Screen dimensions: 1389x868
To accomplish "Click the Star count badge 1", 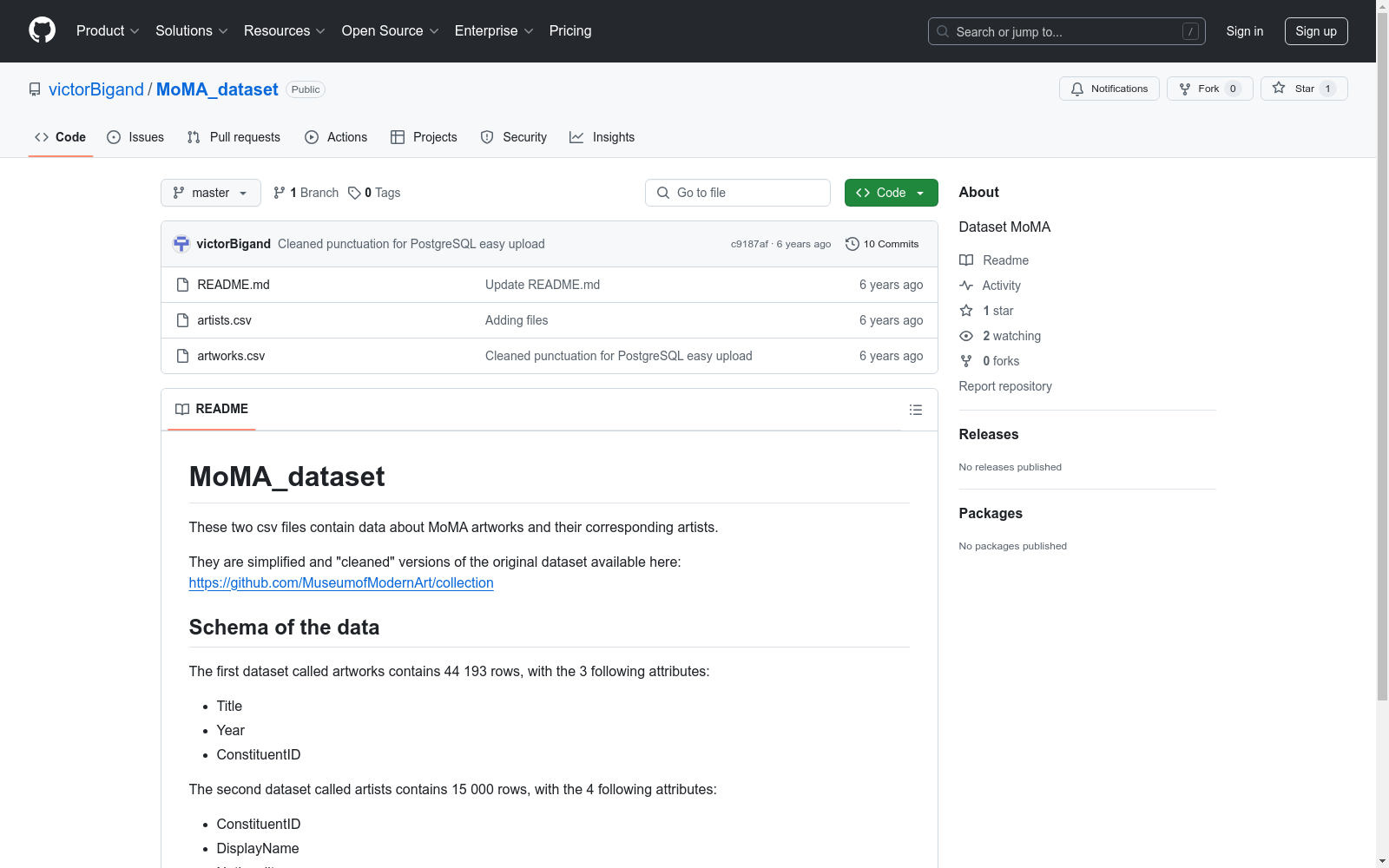I will click(x=1327, y=89).
